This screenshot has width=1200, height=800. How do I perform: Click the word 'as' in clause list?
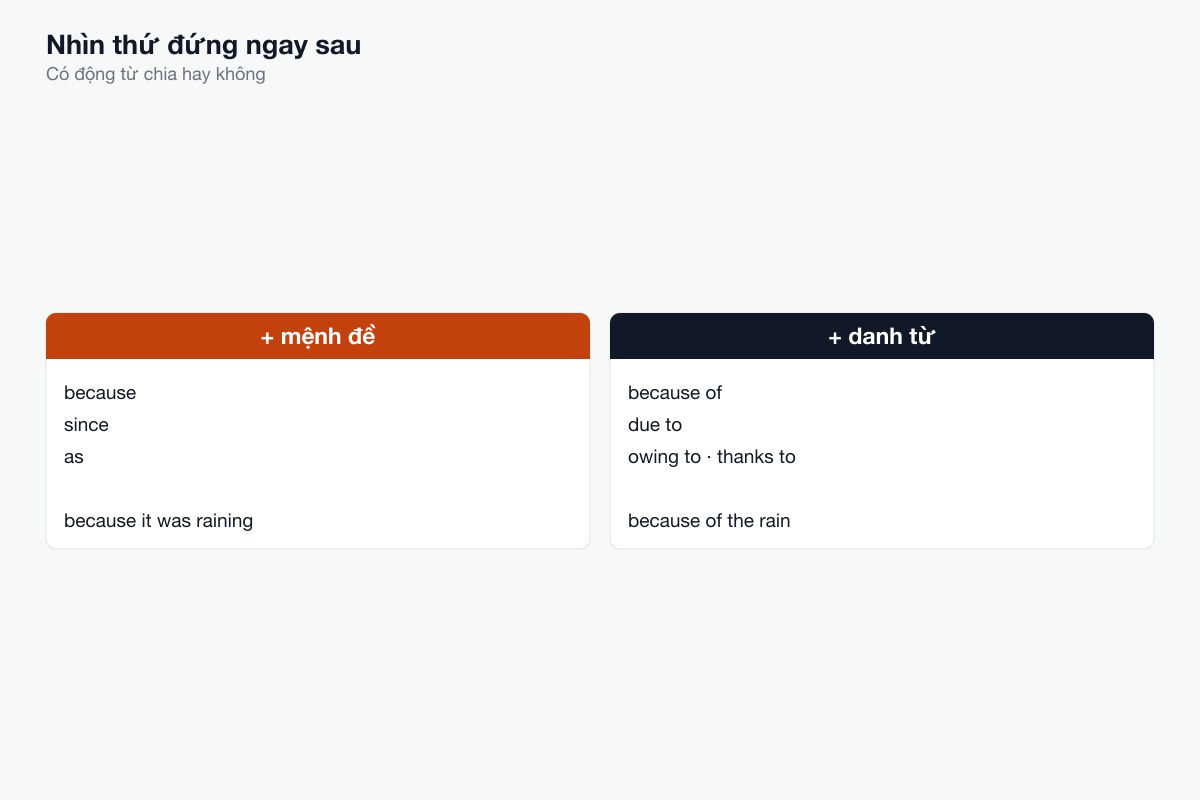(74, 457)
